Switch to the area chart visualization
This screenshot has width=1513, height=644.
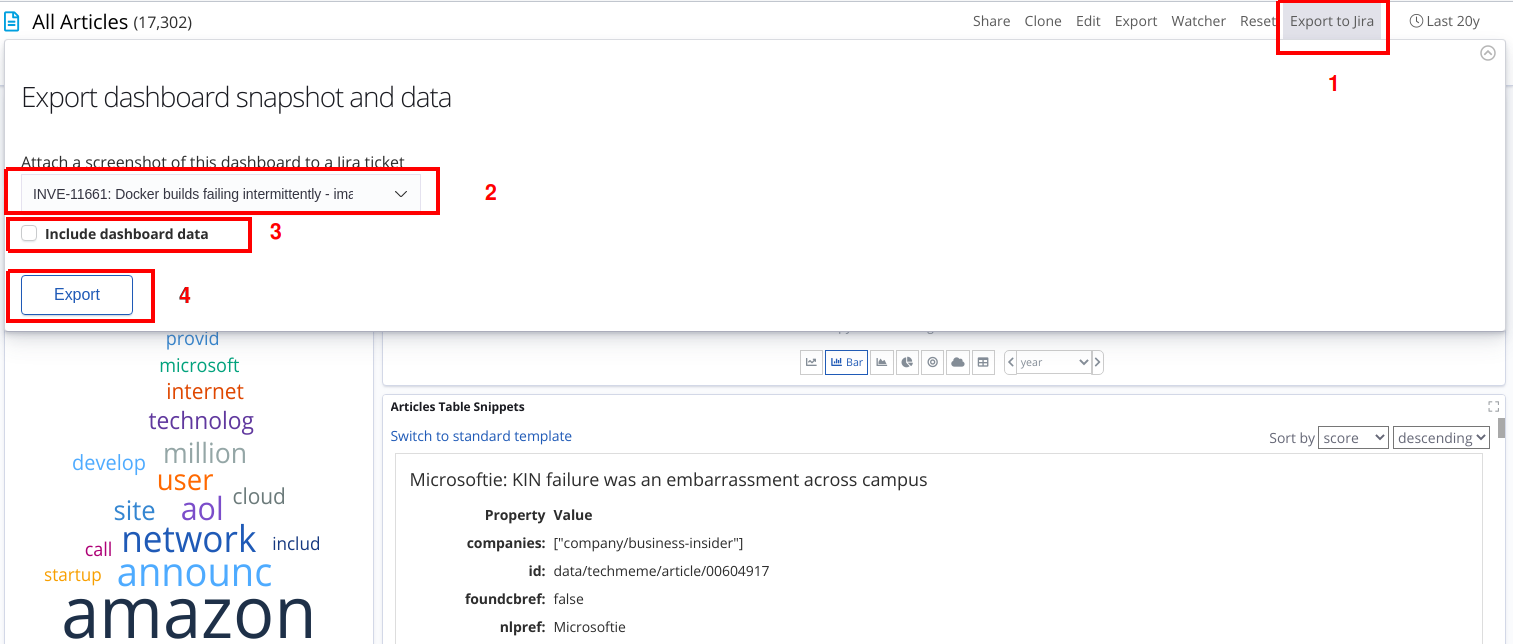pos(881,362)
